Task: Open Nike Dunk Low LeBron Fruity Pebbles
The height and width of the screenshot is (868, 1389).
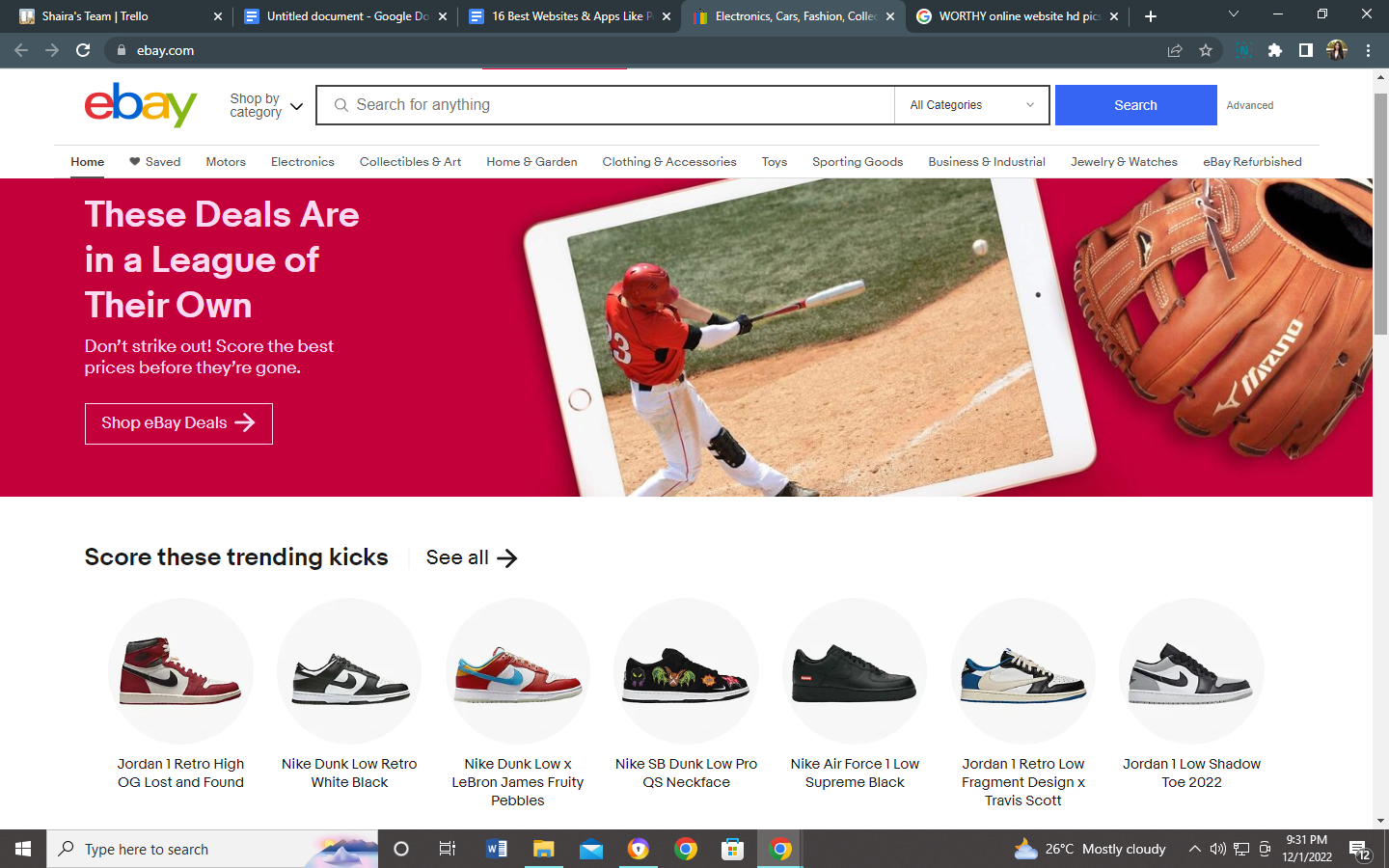Action: (x=518, y=670)
